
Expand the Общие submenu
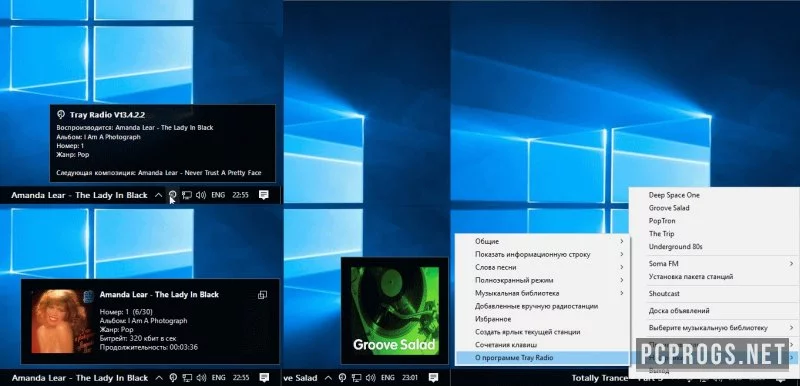coord(542,241)
